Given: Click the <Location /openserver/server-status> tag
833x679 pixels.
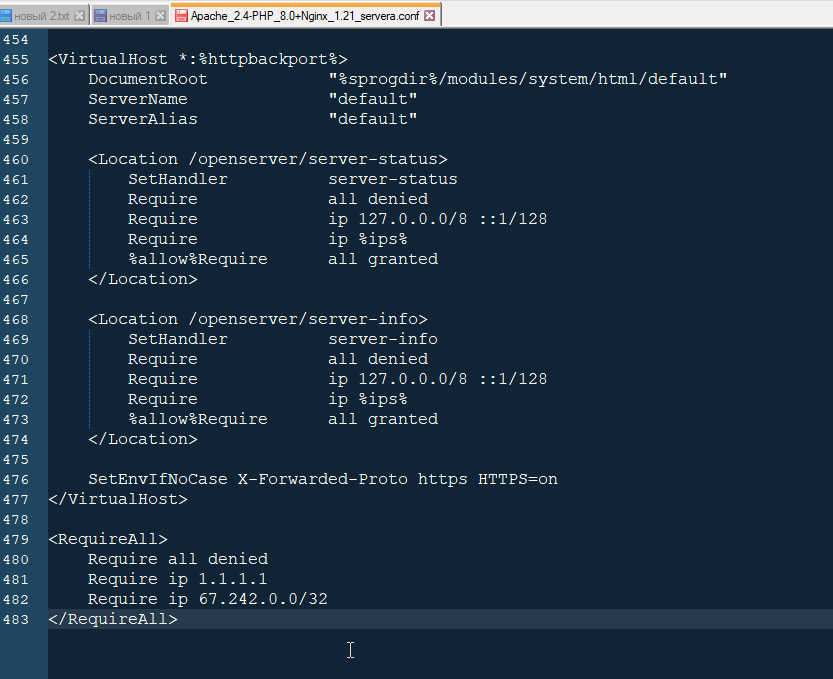Looking at the screenshot, I should (267, 159).
